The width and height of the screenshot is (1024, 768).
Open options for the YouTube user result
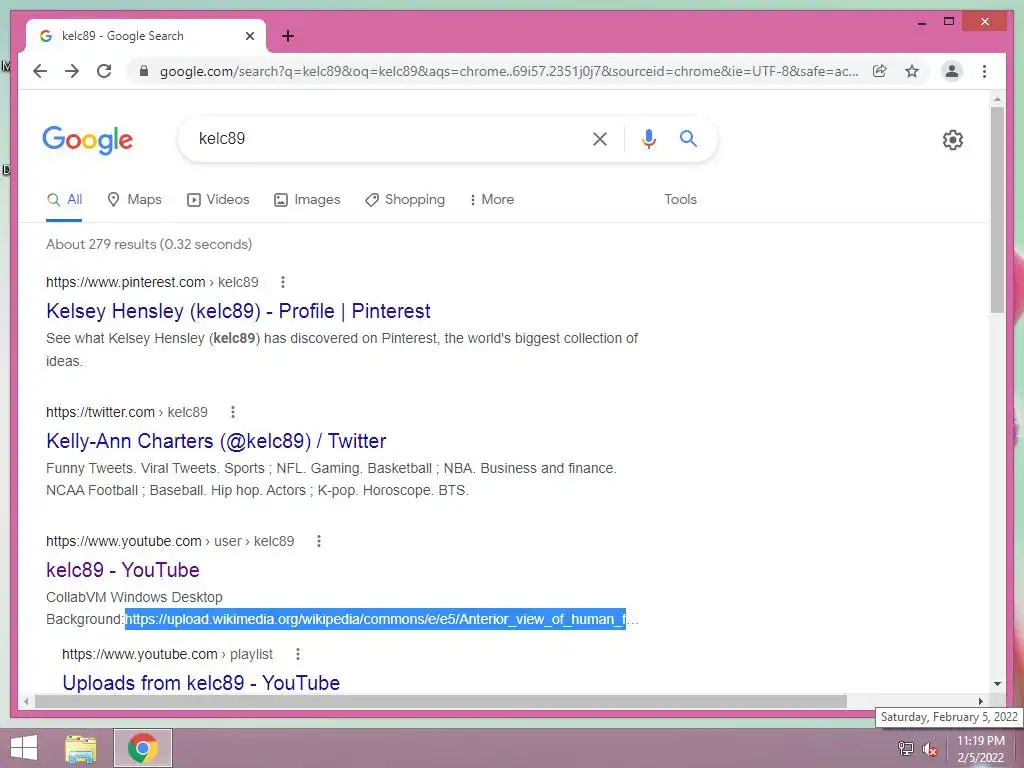pos(319,541)
